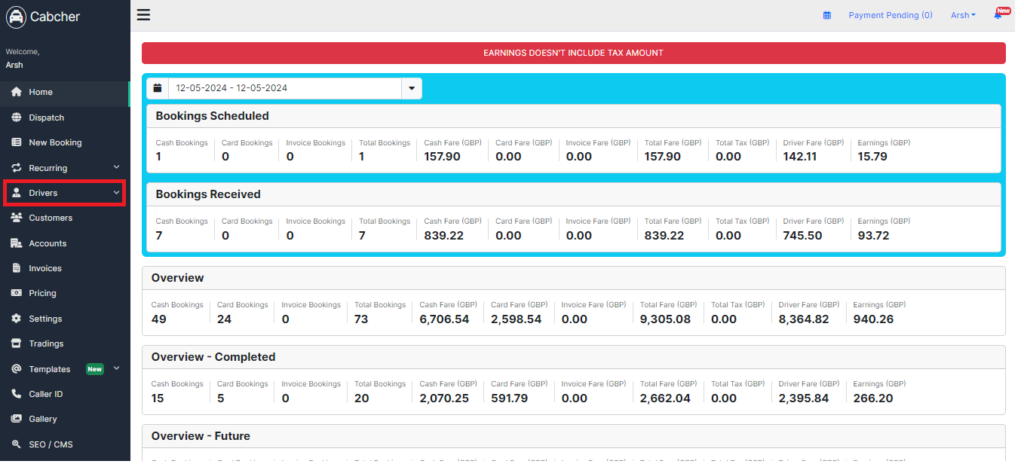Click the date range input 12-05-2024 - 12-05-2024
1024x464 pixels.
tap(285, 88)
